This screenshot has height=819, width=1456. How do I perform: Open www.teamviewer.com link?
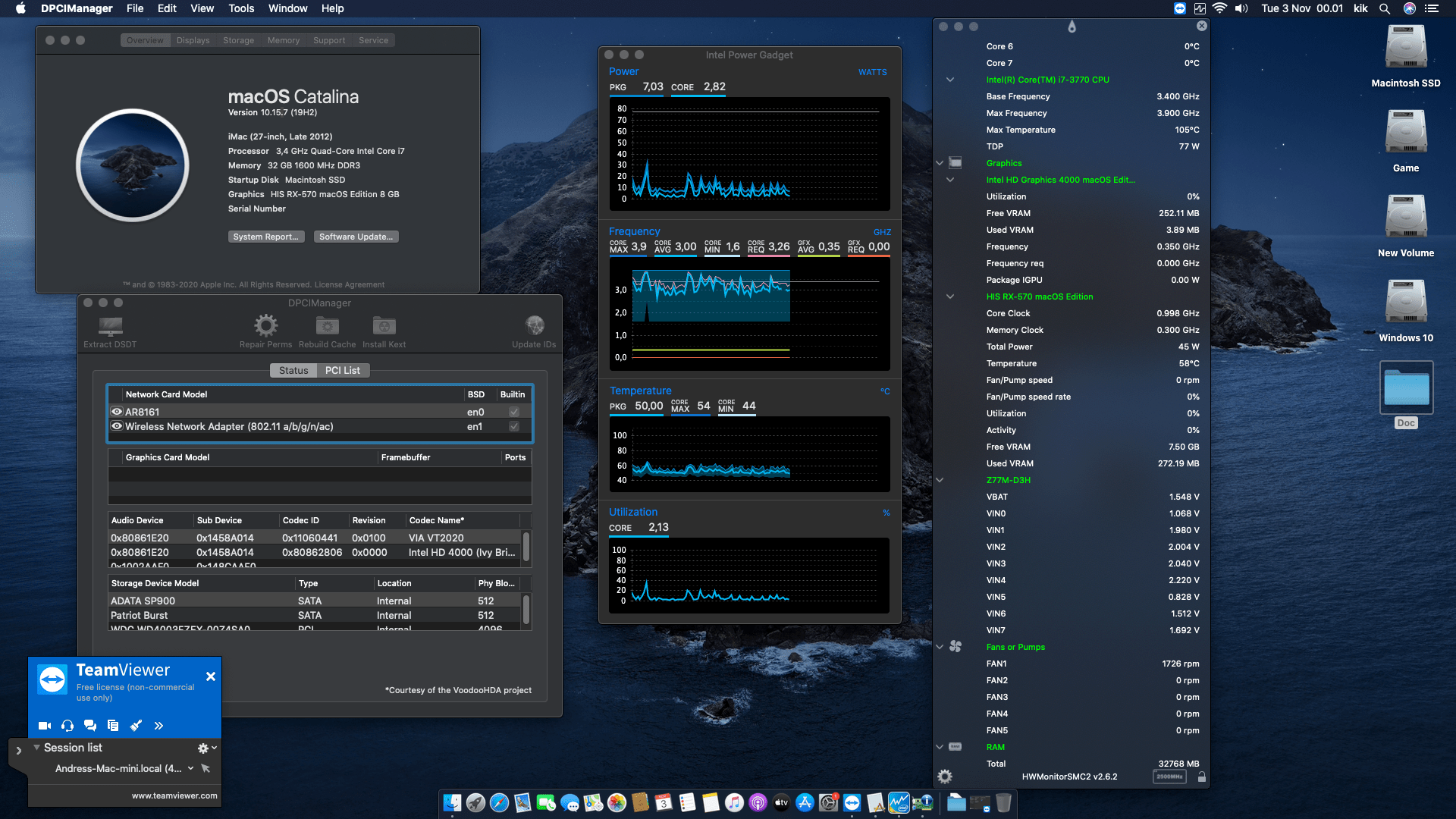point(174,795)
